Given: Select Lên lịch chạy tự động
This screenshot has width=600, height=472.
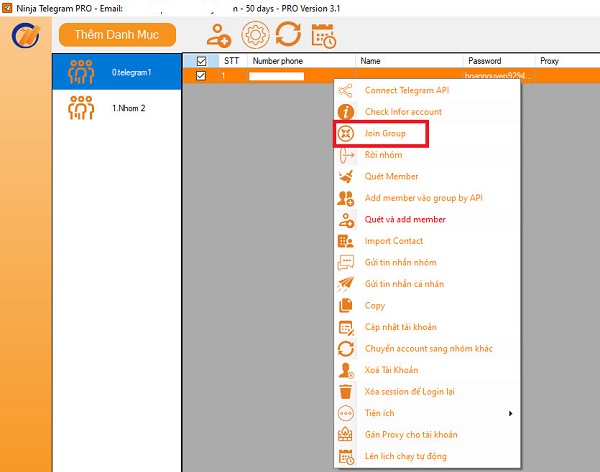Looking at the screenshot, I should (x=427, y=456).
